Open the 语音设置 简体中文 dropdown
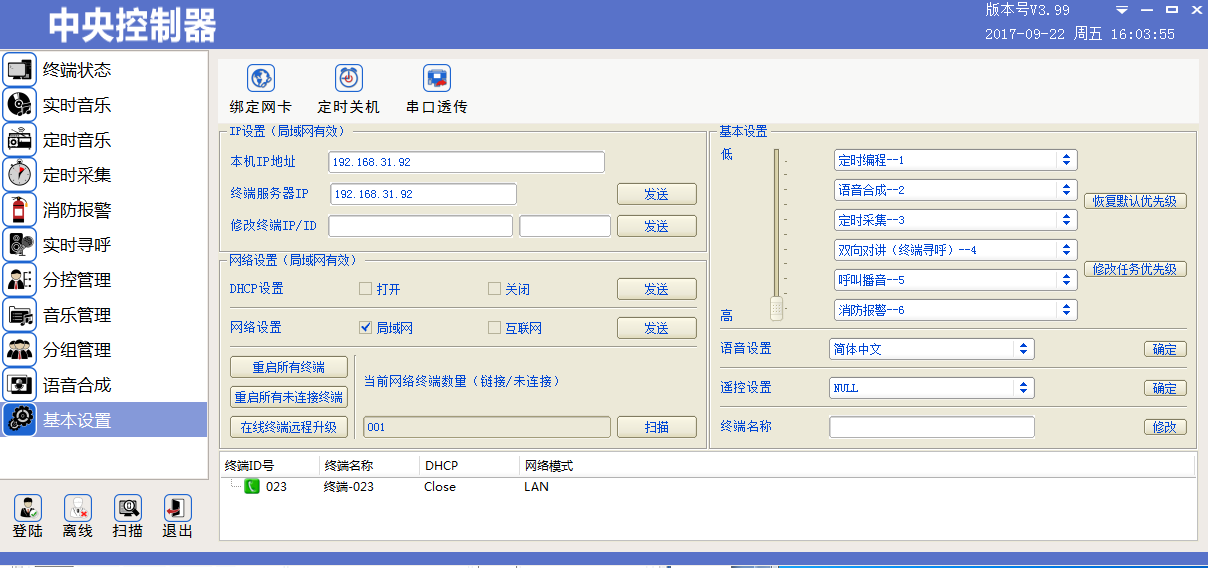The height and width of the screenshot is (568, 1208). click(x=932, y=349)
